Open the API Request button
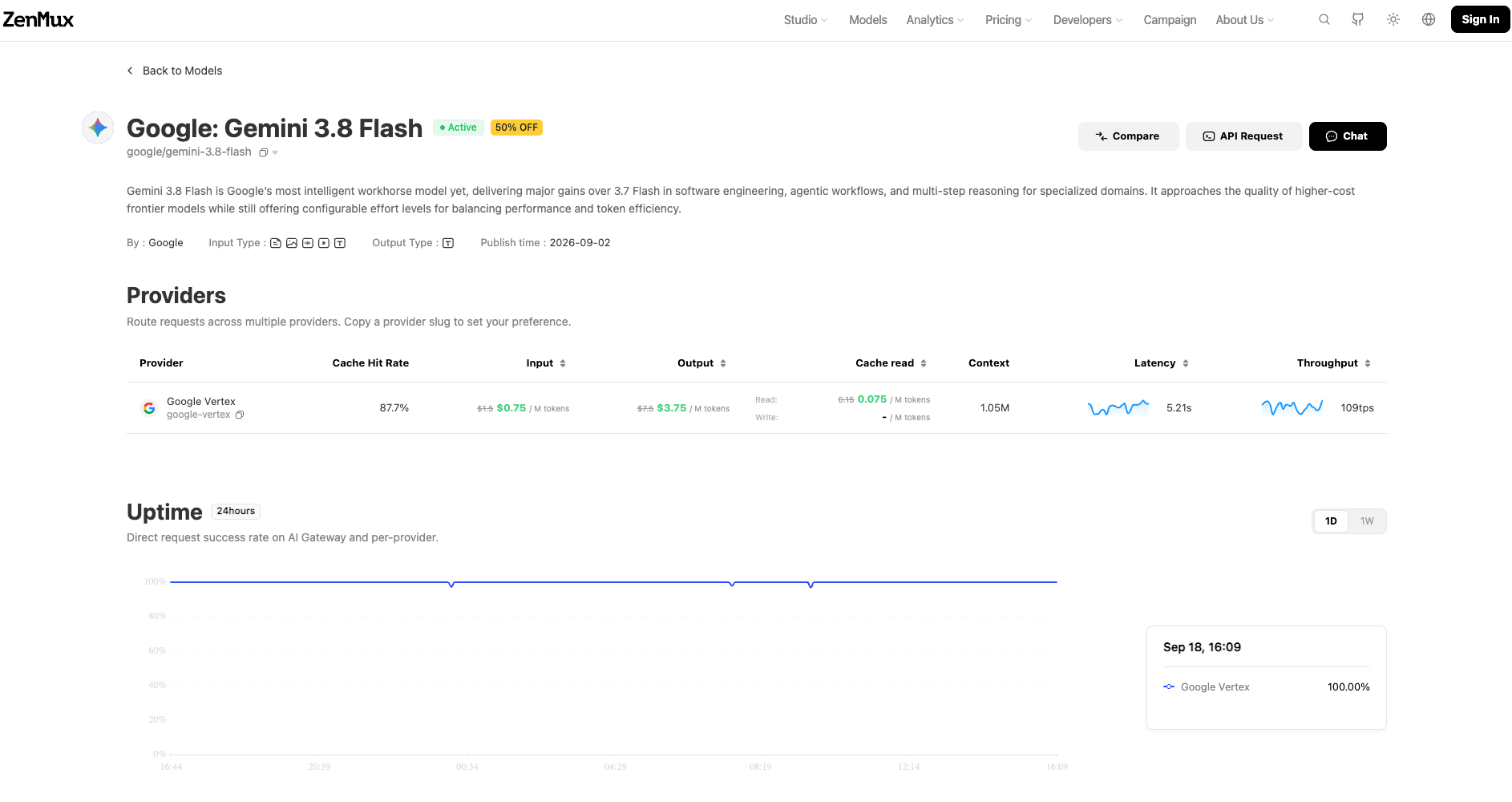Viewport: 1512px width, 802px height. (1243, 136)
